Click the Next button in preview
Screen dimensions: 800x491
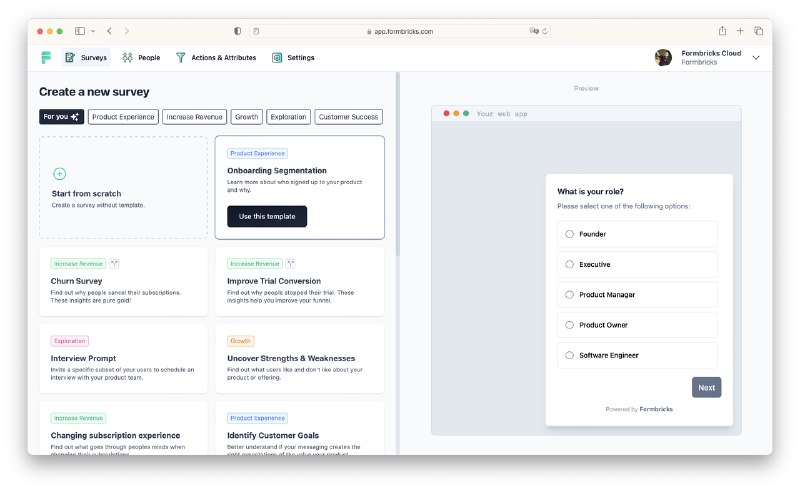pyautogui.click(x=707, y=388)
